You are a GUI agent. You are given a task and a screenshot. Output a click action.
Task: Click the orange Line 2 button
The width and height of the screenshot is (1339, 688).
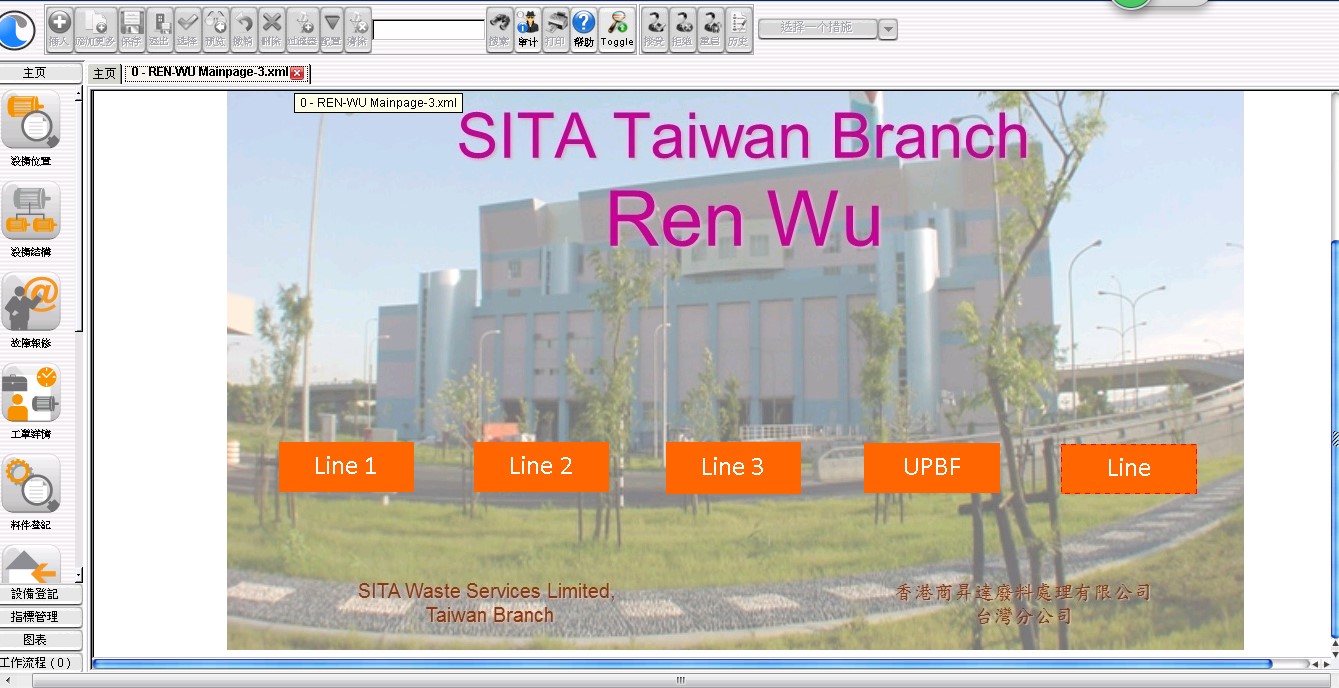click(541, 466)
